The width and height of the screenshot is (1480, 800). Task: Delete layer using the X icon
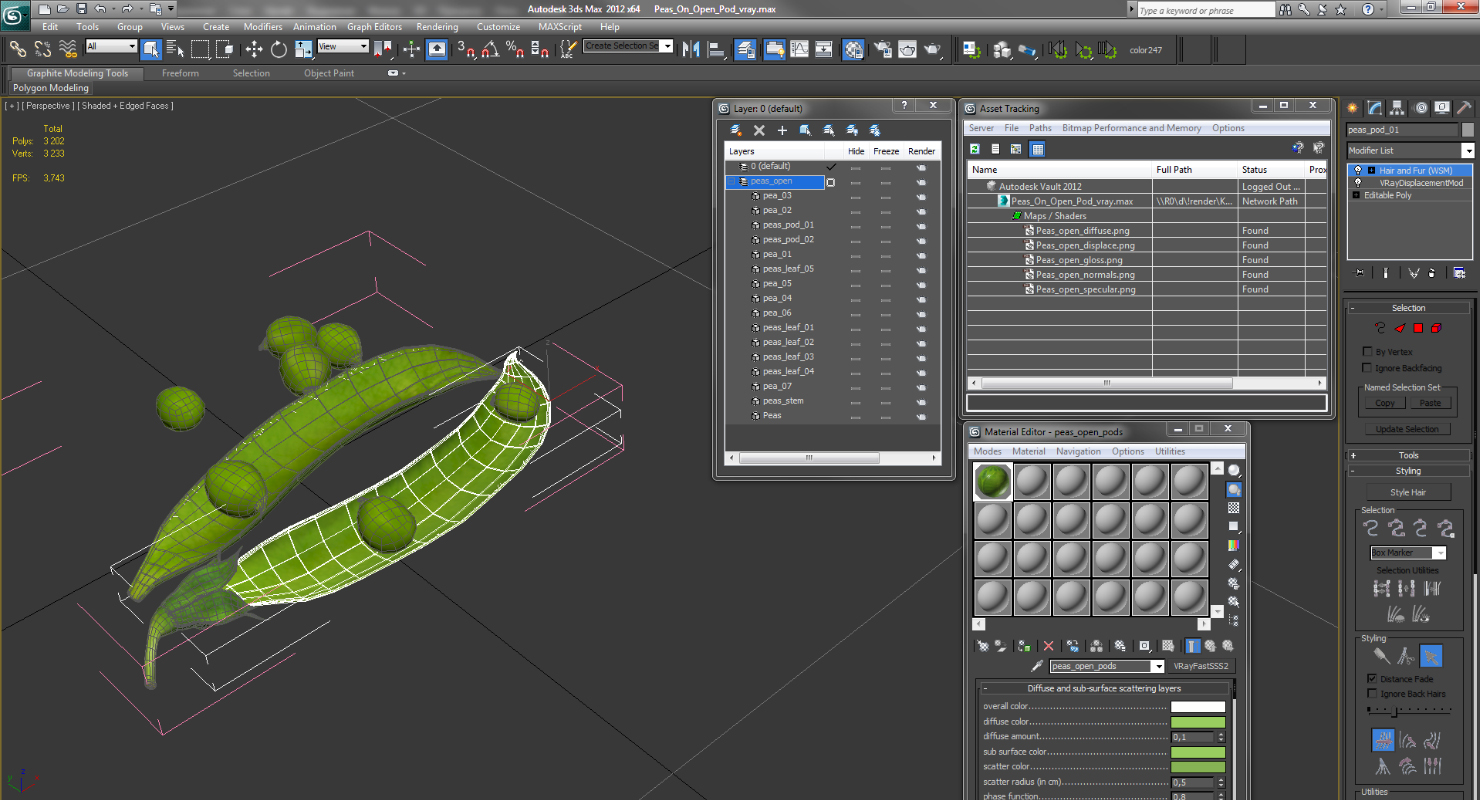tap(759, 130)
